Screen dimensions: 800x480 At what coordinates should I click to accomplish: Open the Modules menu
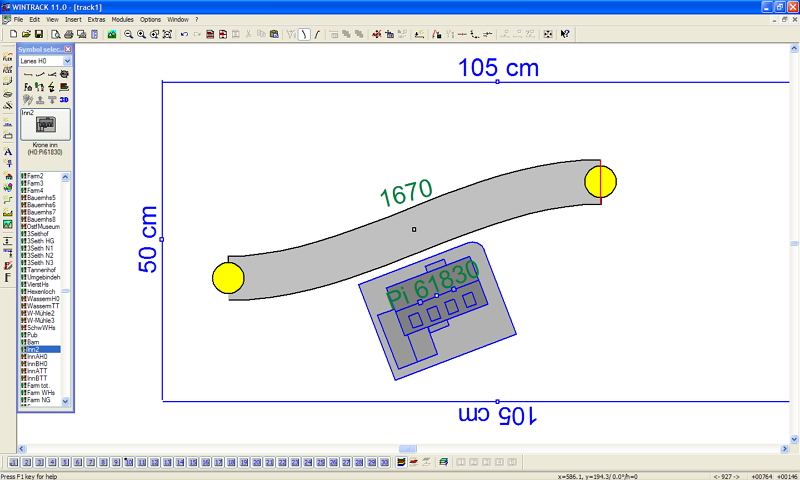pos(122,19)
